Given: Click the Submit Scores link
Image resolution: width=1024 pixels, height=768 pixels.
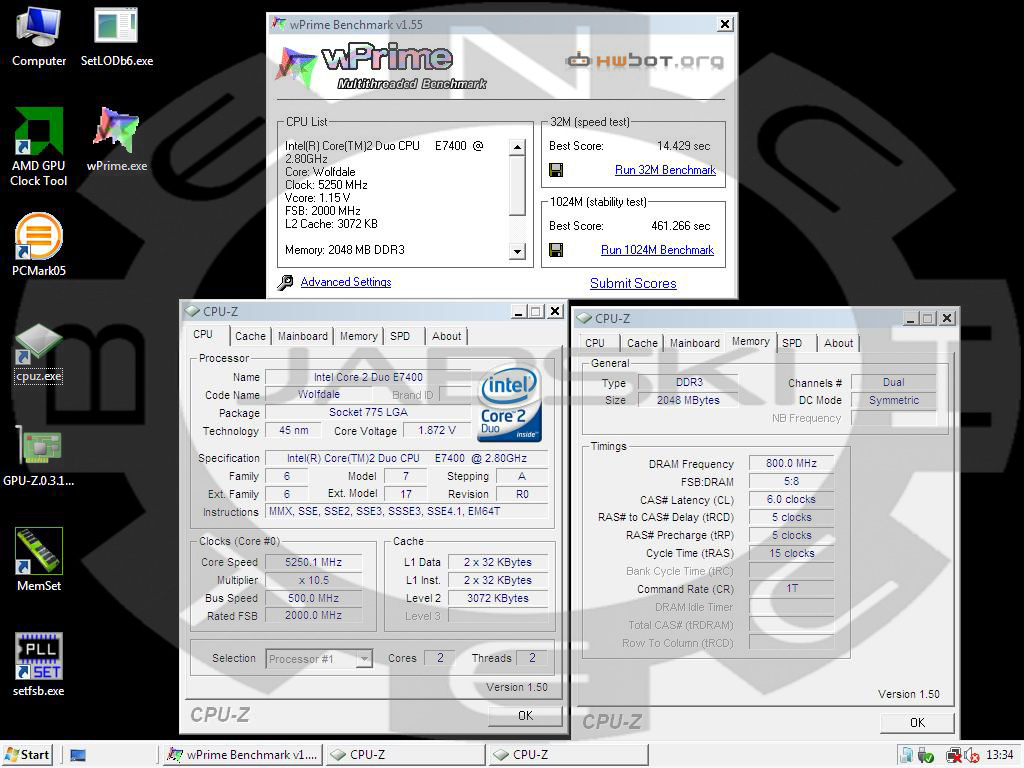Looking at the screenshot, I should [633, 283].
